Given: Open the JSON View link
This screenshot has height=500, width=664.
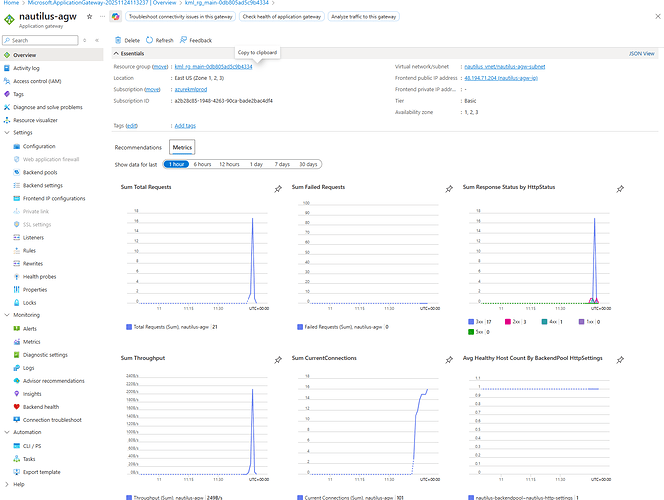Looking at the screenshot, I should click(x=642, y=53).
